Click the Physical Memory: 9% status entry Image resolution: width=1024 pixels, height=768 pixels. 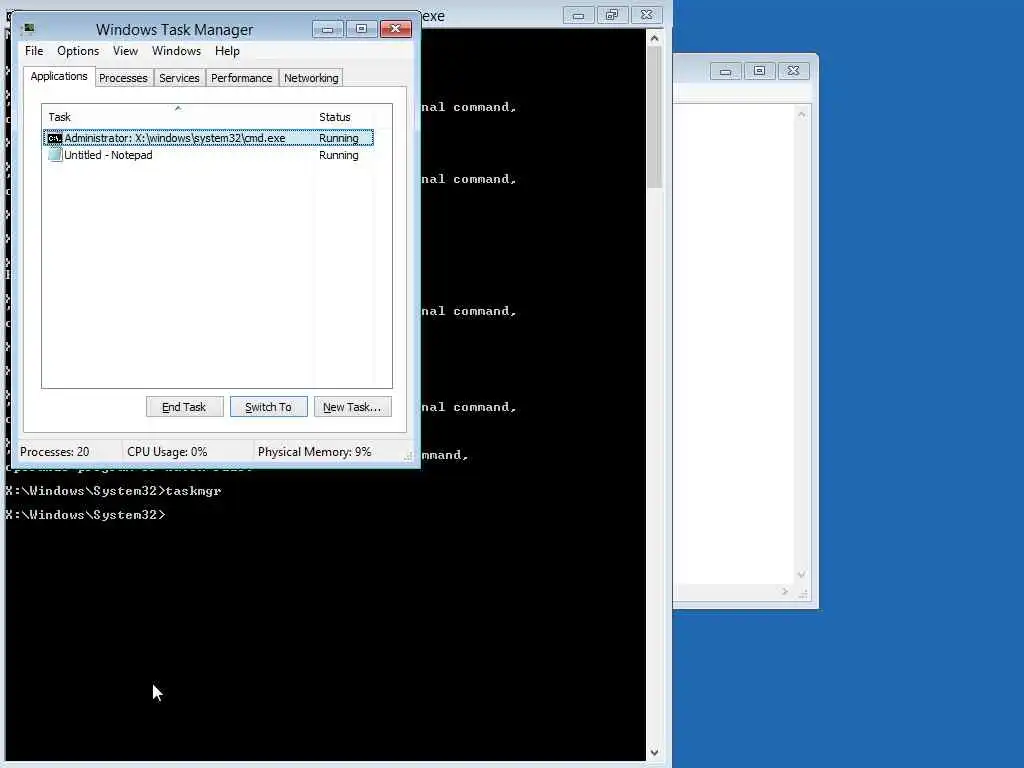314,452
